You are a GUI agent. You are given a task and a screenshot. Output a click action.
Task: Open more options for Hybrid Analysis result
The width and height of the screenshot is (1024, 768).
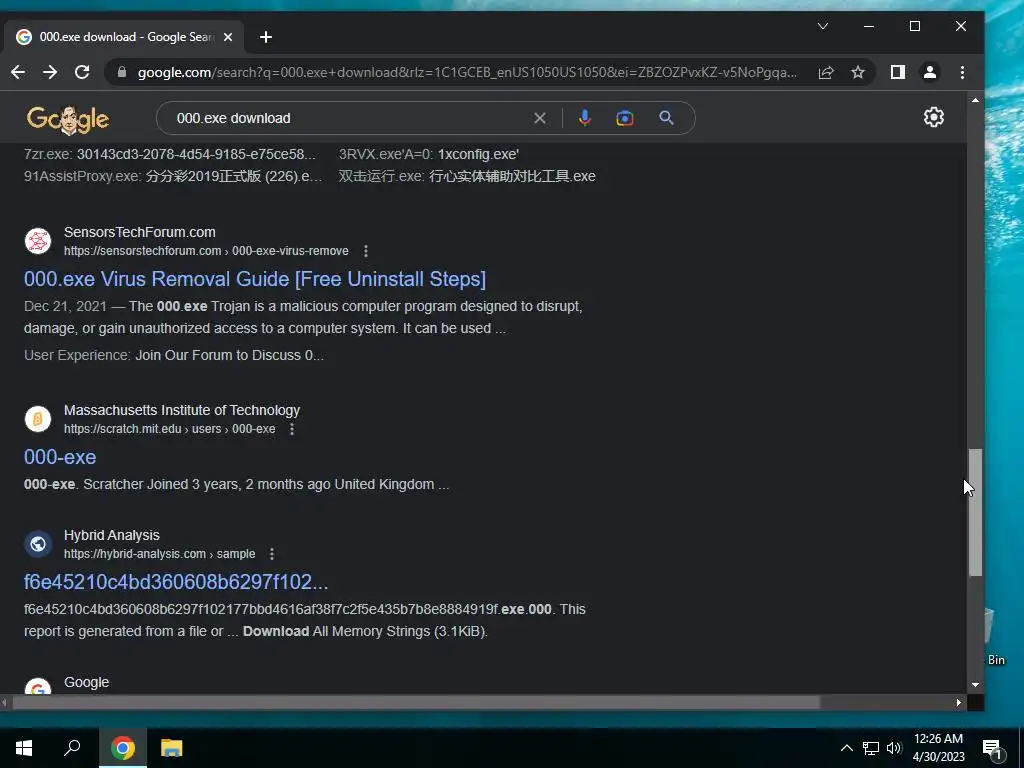point(272,554)
